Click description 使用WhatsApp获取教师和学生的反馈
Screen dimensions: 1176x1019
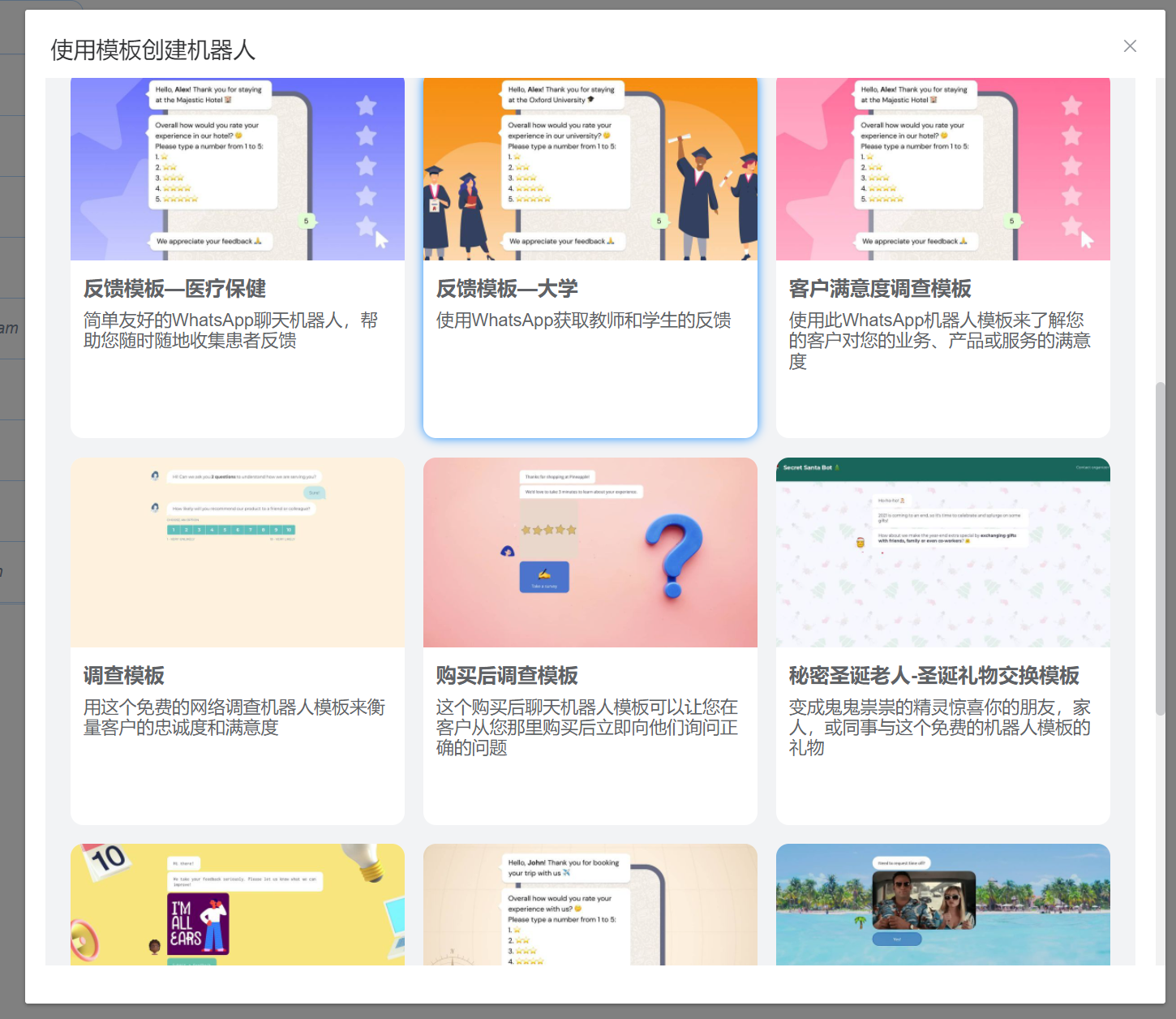tap(584, 320)
